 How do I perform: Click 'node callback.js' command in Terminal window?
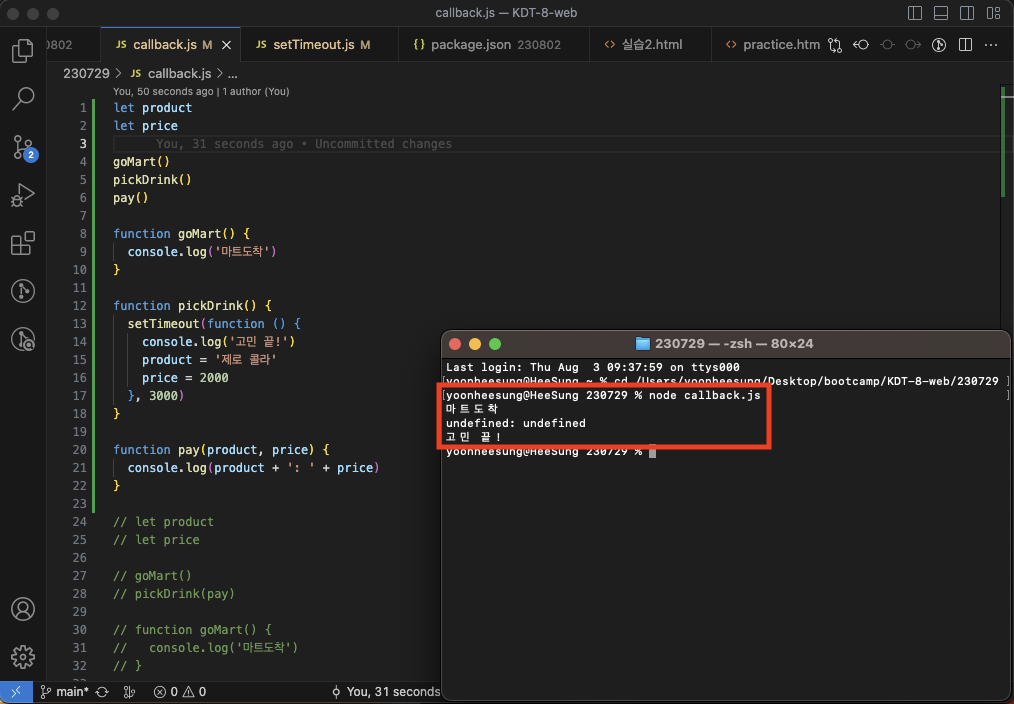point(704,395)
